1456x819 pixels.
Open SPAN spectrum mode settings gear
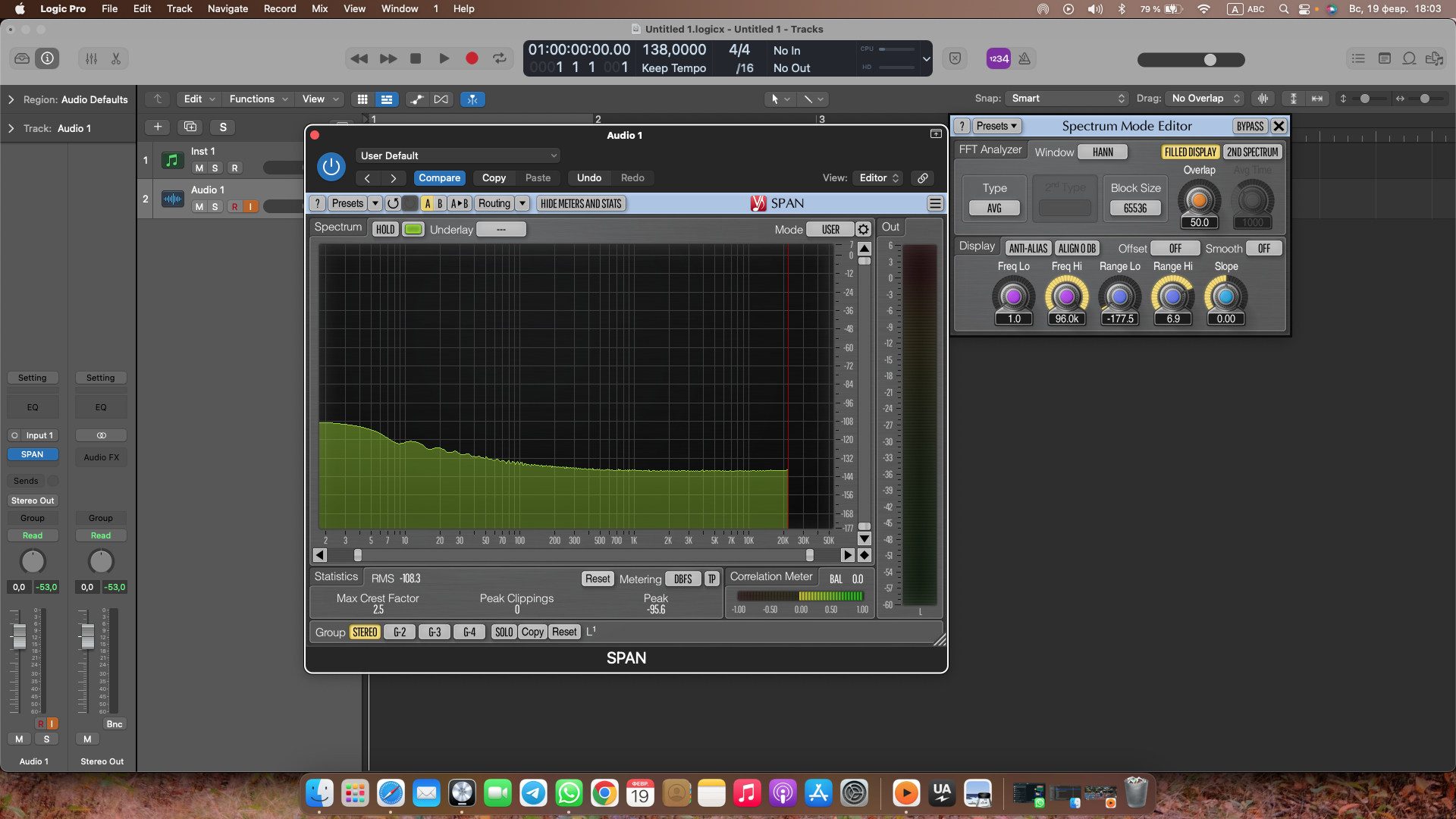point(863,229)
